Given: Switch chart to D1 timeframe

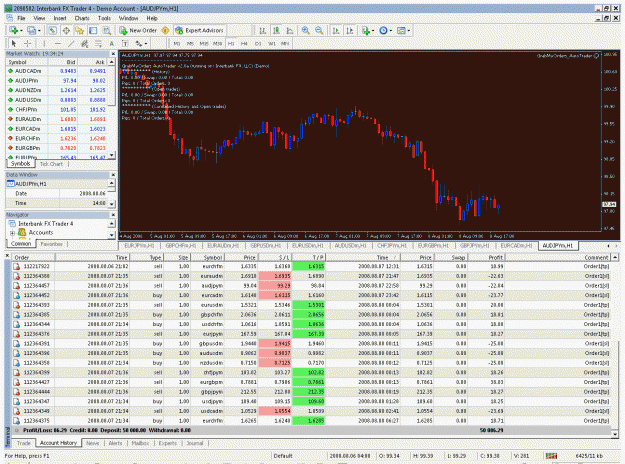Looking at the screenshot, I should [258, 43].
